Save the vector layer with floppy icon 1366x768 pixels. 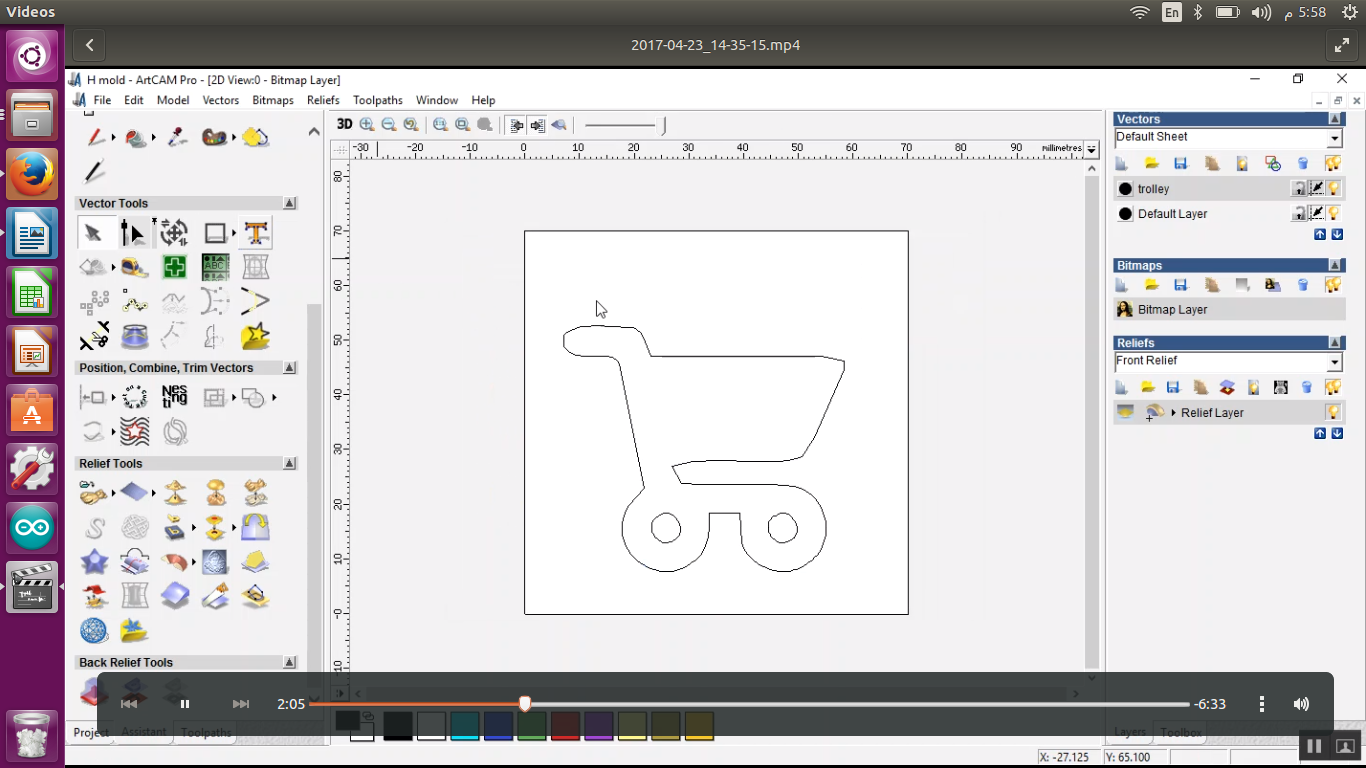1181,163
